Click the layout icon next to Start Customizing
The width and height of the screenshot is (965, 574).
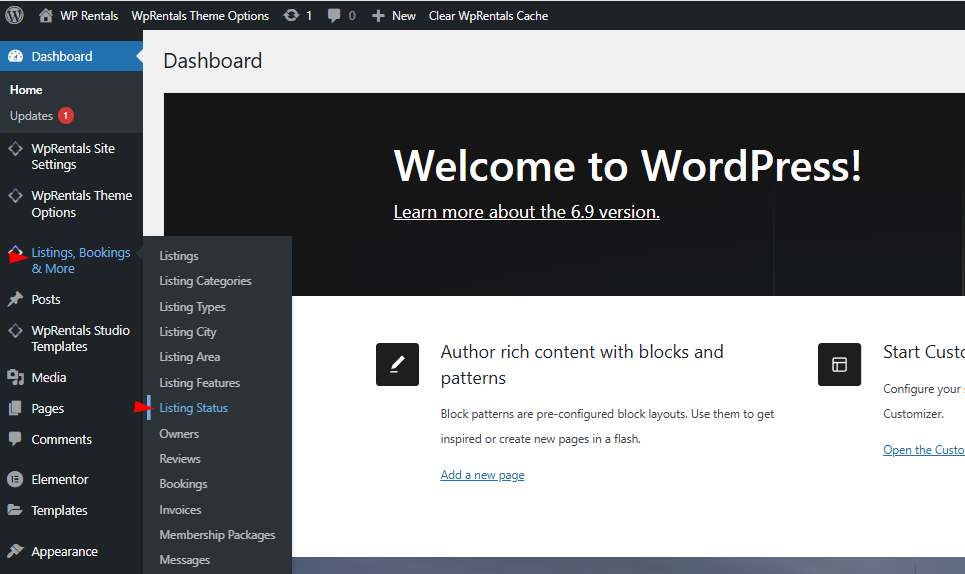click(x=839, y=364)
